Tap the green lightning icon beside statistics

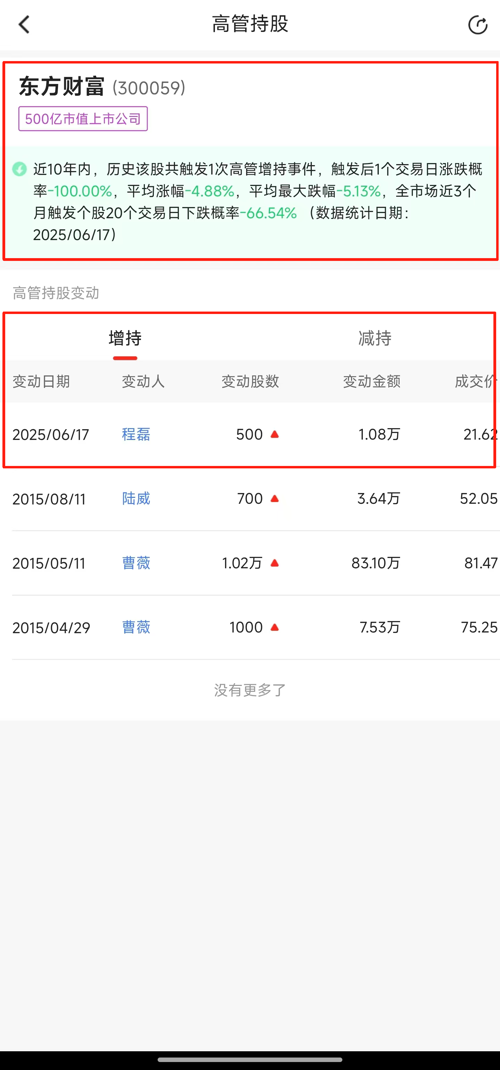click(20, 169)
